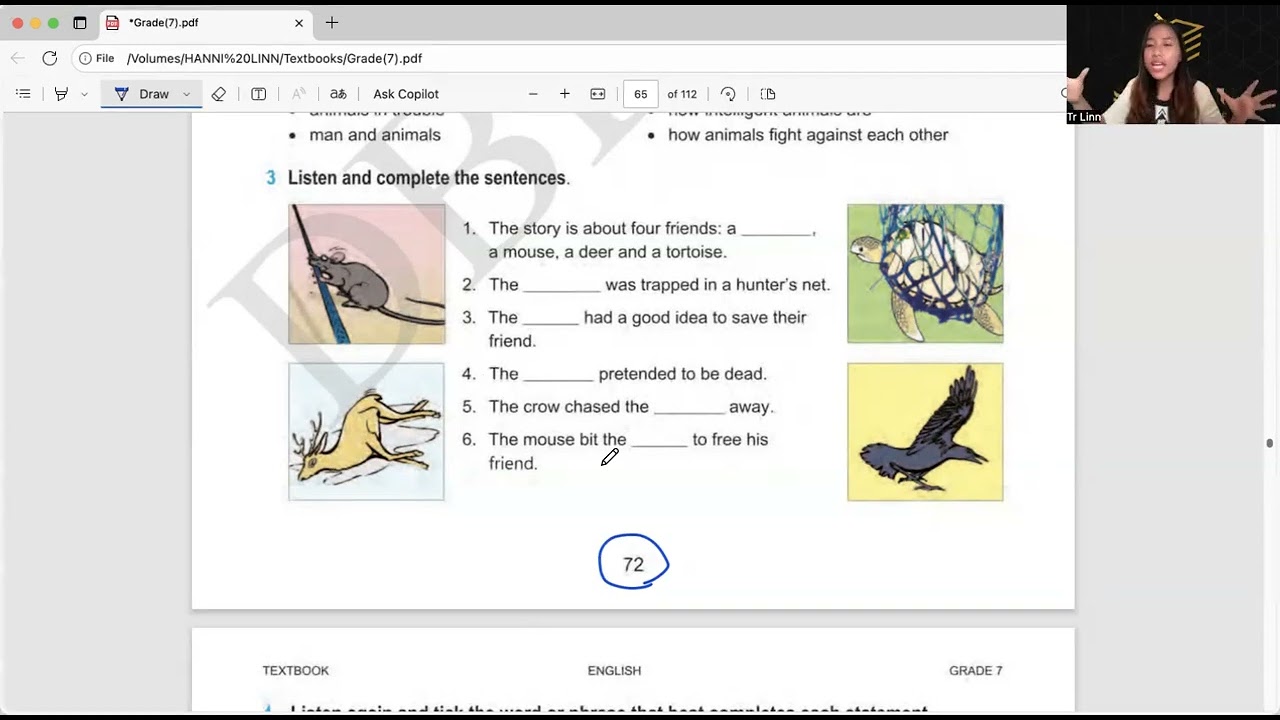The width and height of the screenshot is (1280, 720).
Task: Click sentence 2 about the hunter's net
Action: (659, 285)
